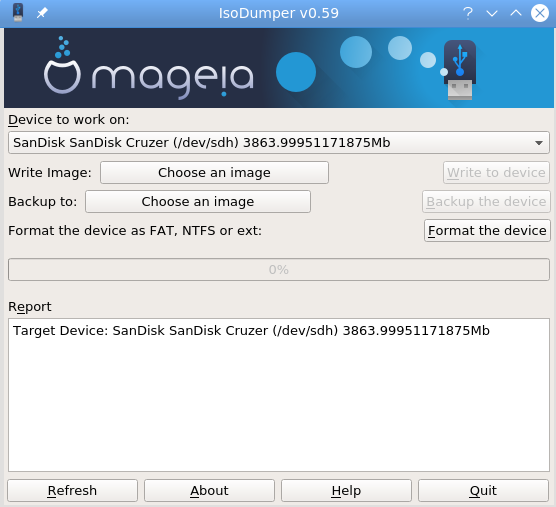Click the IsoDumper USB app icon in title bar
This screenshot has height=507, width=556.
(x=18, y=13)
